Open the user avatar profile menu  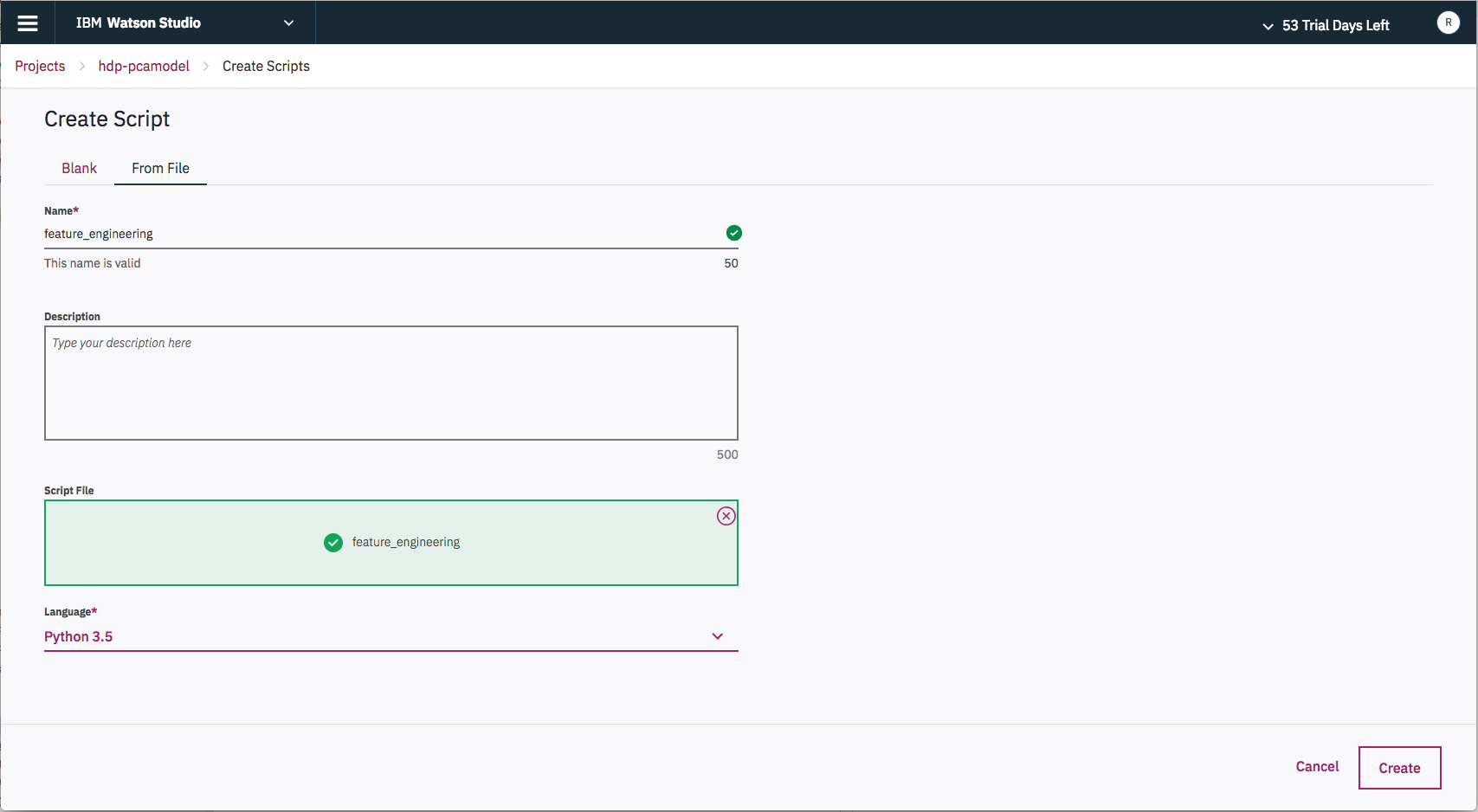coord(1448,23)
